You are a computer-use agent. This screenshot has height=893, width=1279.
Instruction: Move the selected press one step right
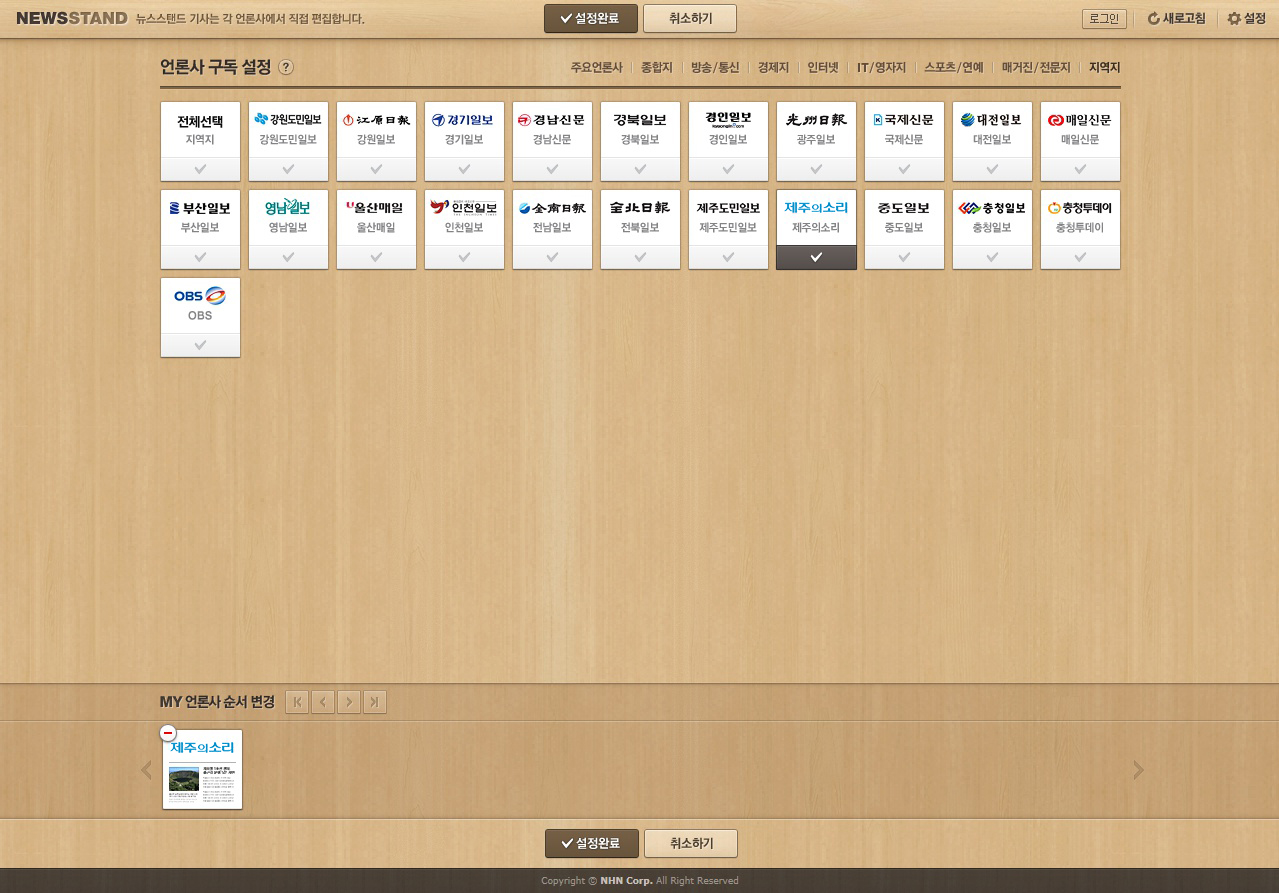pos(349,702)
